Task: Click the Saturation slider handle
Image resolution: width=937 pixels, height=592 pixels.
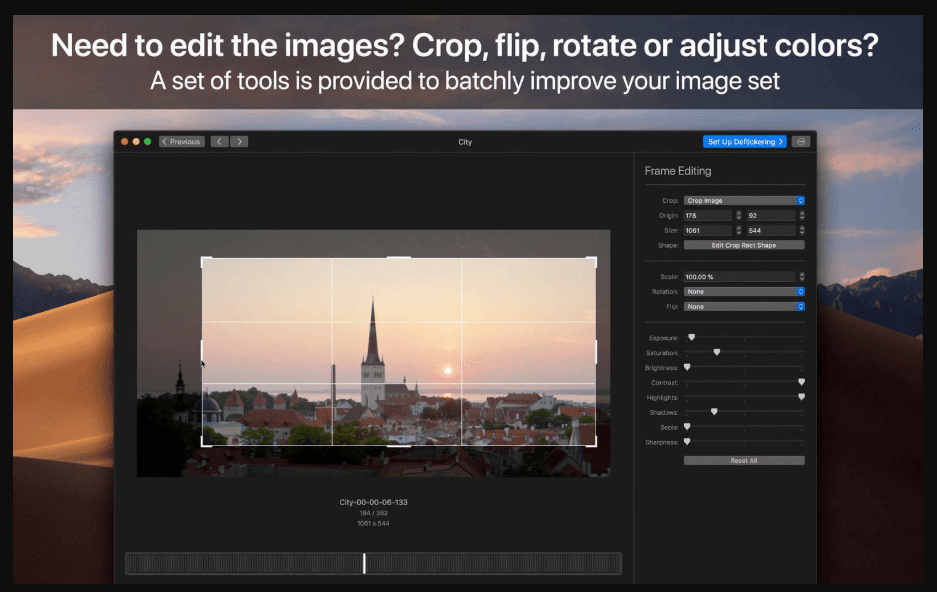Action: (x=716, y=352)
